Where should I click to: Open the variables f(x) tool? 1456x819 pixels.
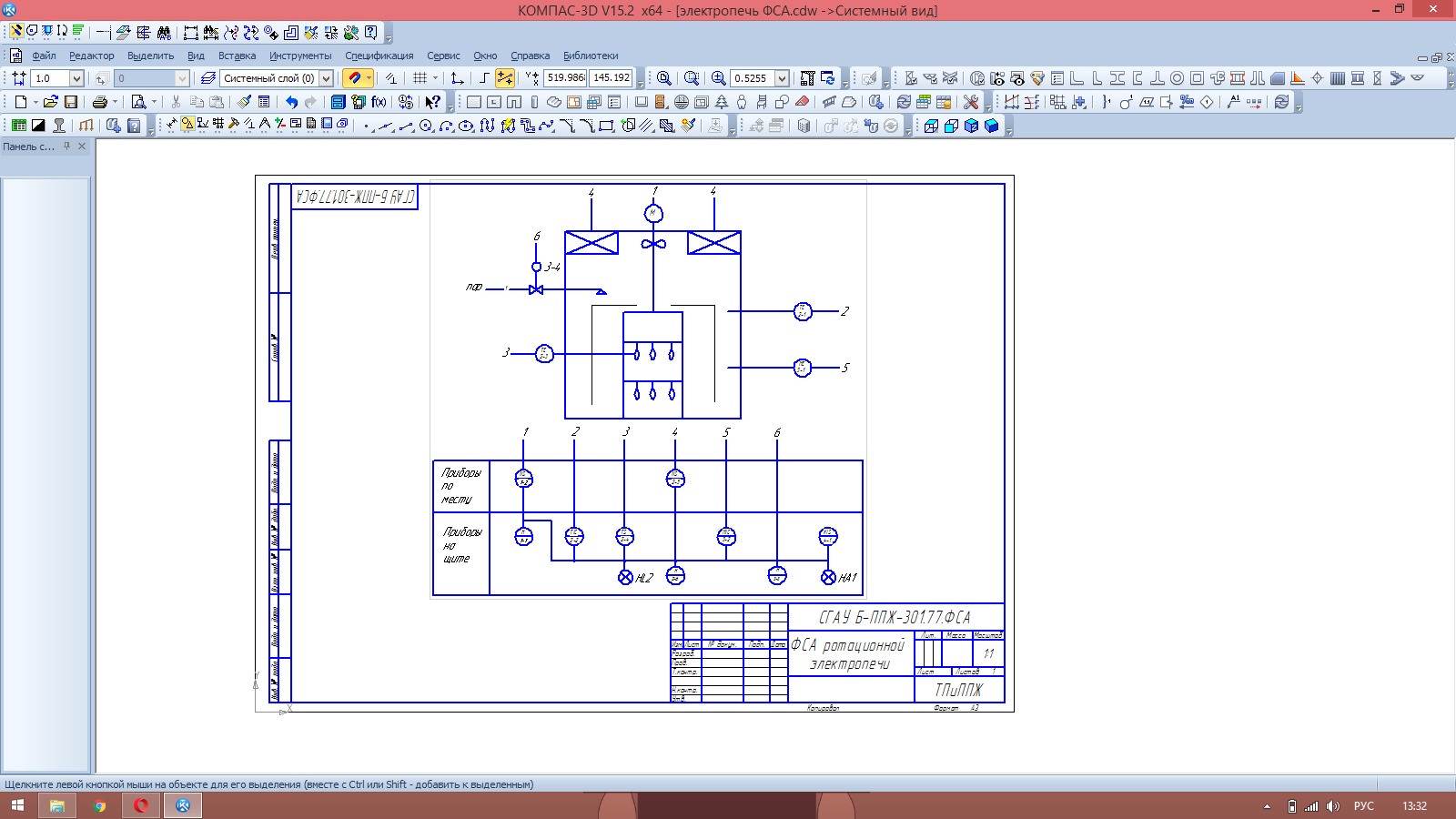[x=379, y=102]
